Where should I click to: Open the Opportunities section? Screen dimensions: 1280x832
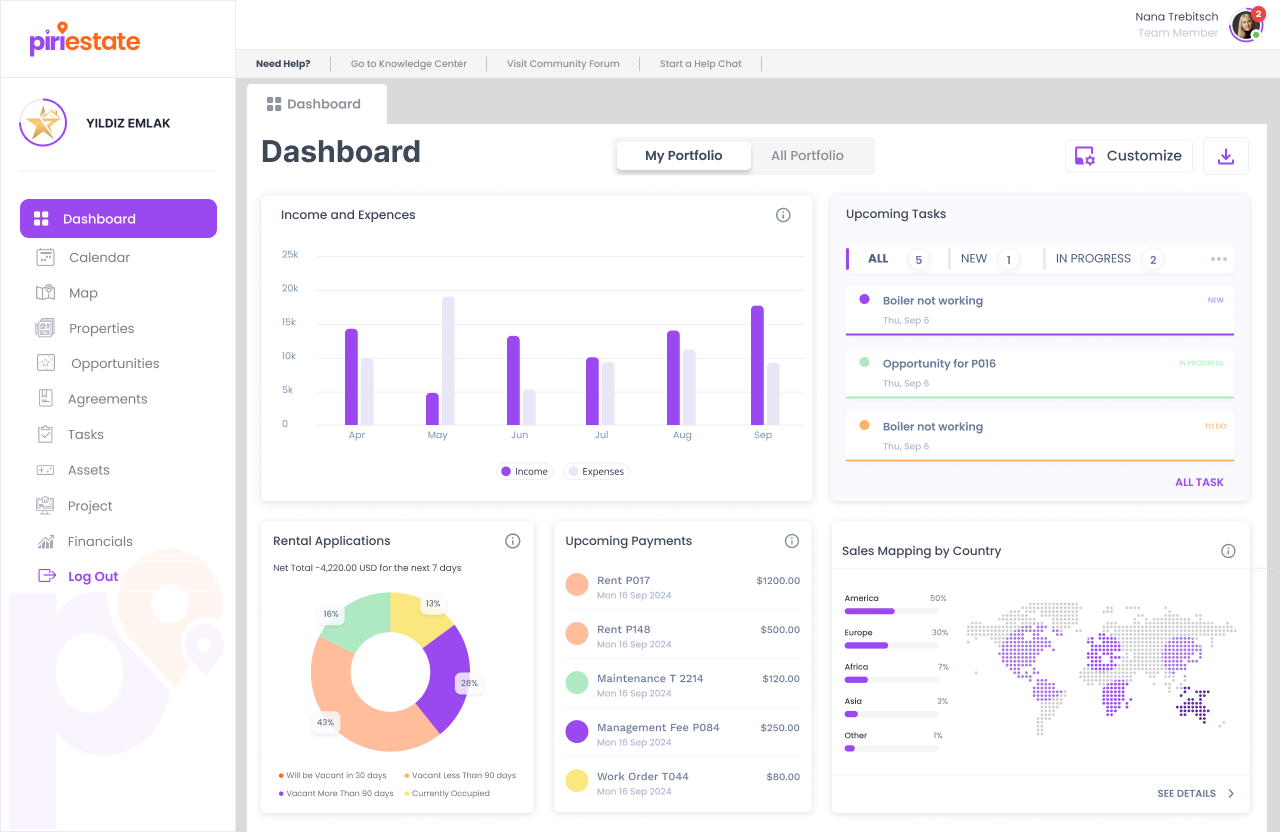tap(115, 363)
